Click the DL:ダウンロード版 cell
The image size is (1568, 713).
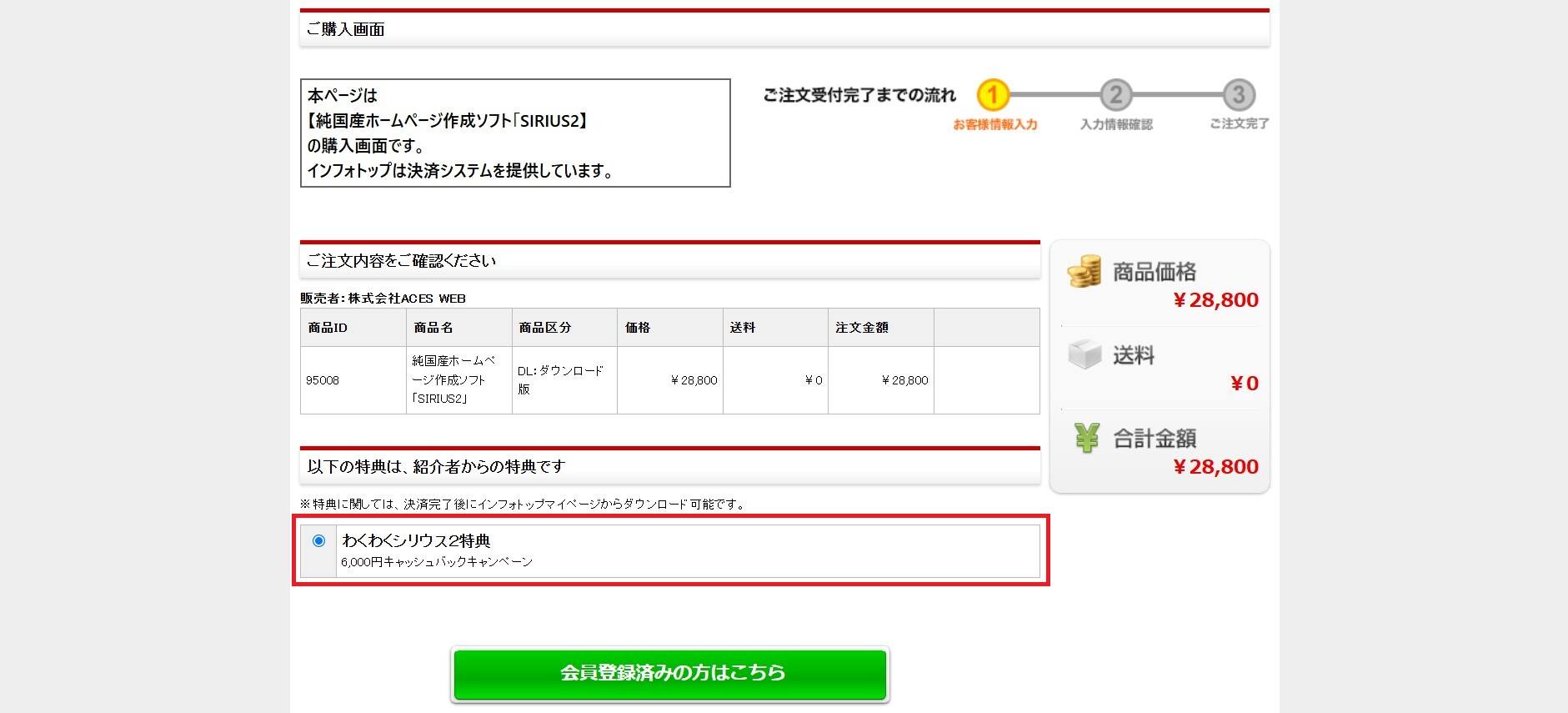coord(564,380)
